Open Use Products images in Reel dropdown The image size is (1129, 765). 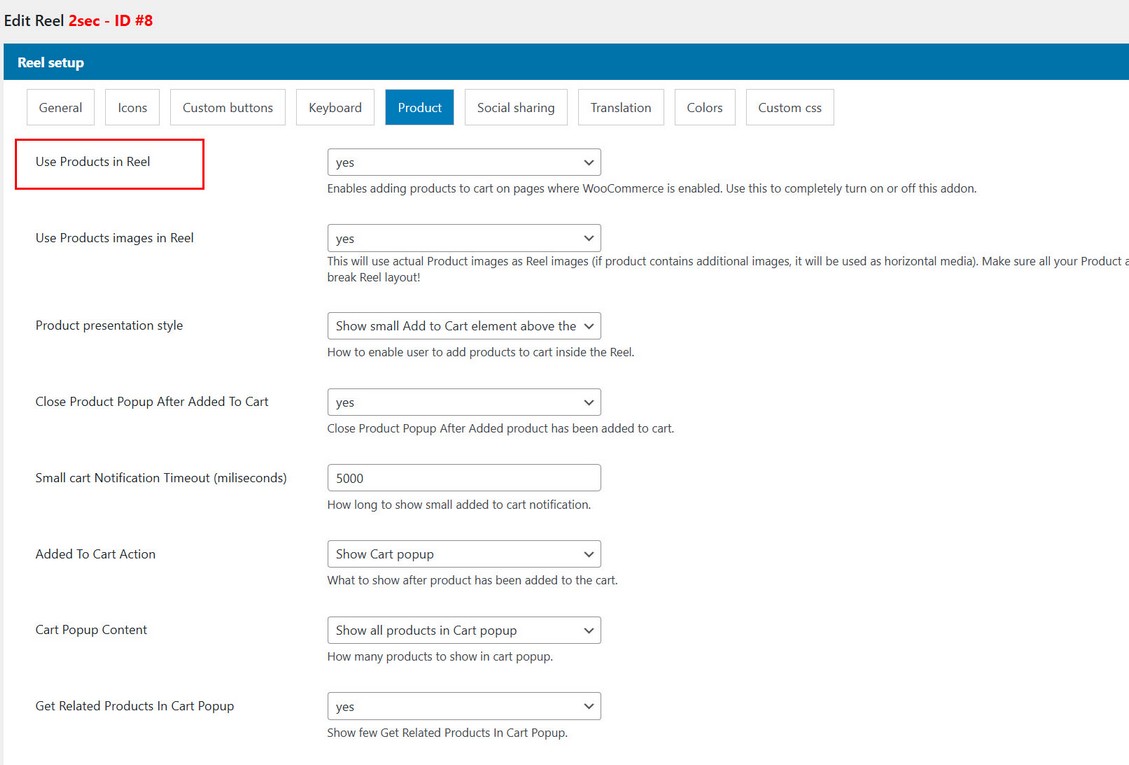point(464,238)
